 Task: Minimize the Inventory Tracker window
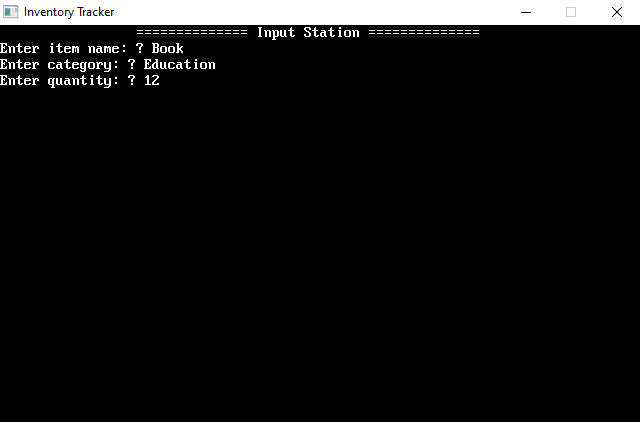coord(526,12)
